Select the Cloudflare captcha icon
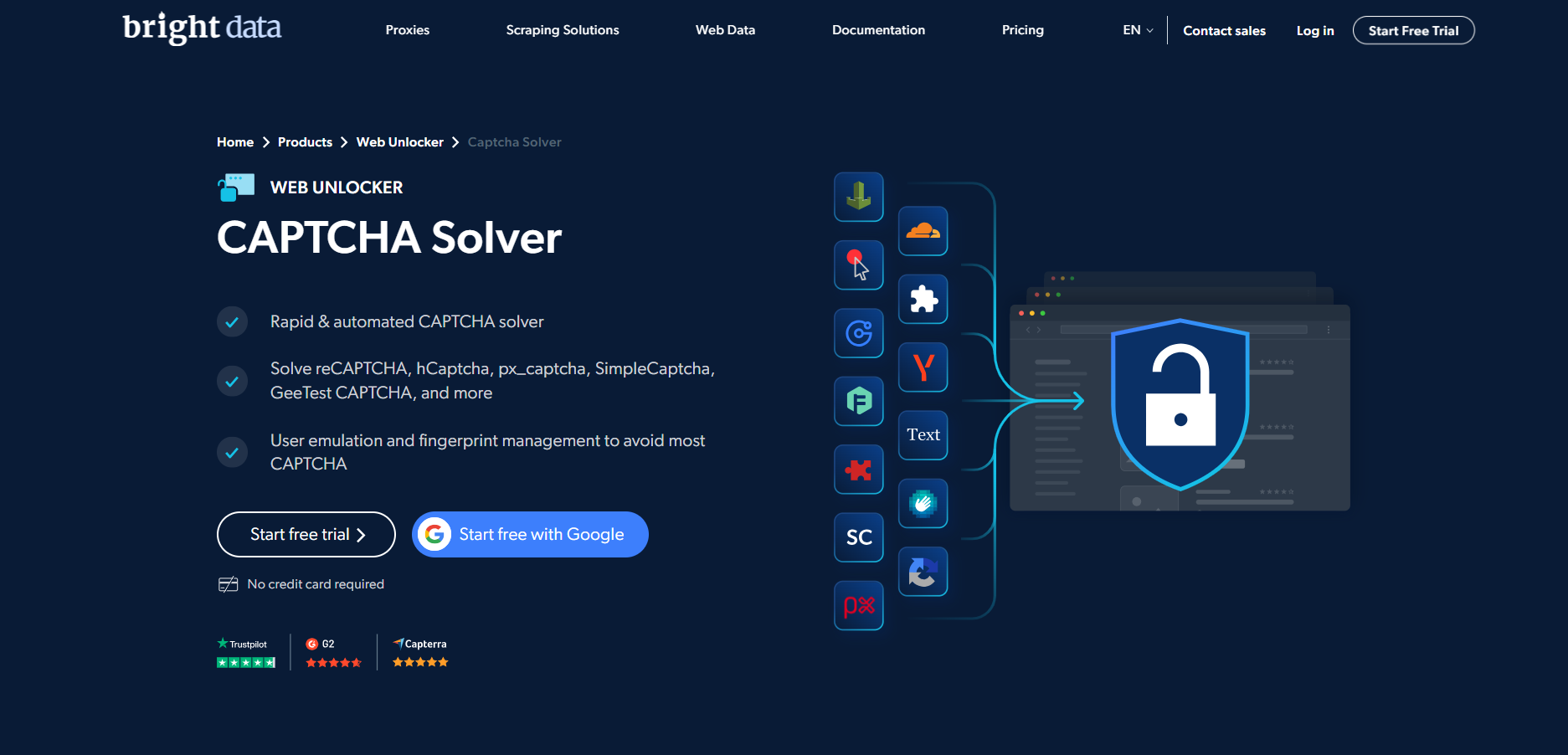1568x755 pixels. [923, 231]
